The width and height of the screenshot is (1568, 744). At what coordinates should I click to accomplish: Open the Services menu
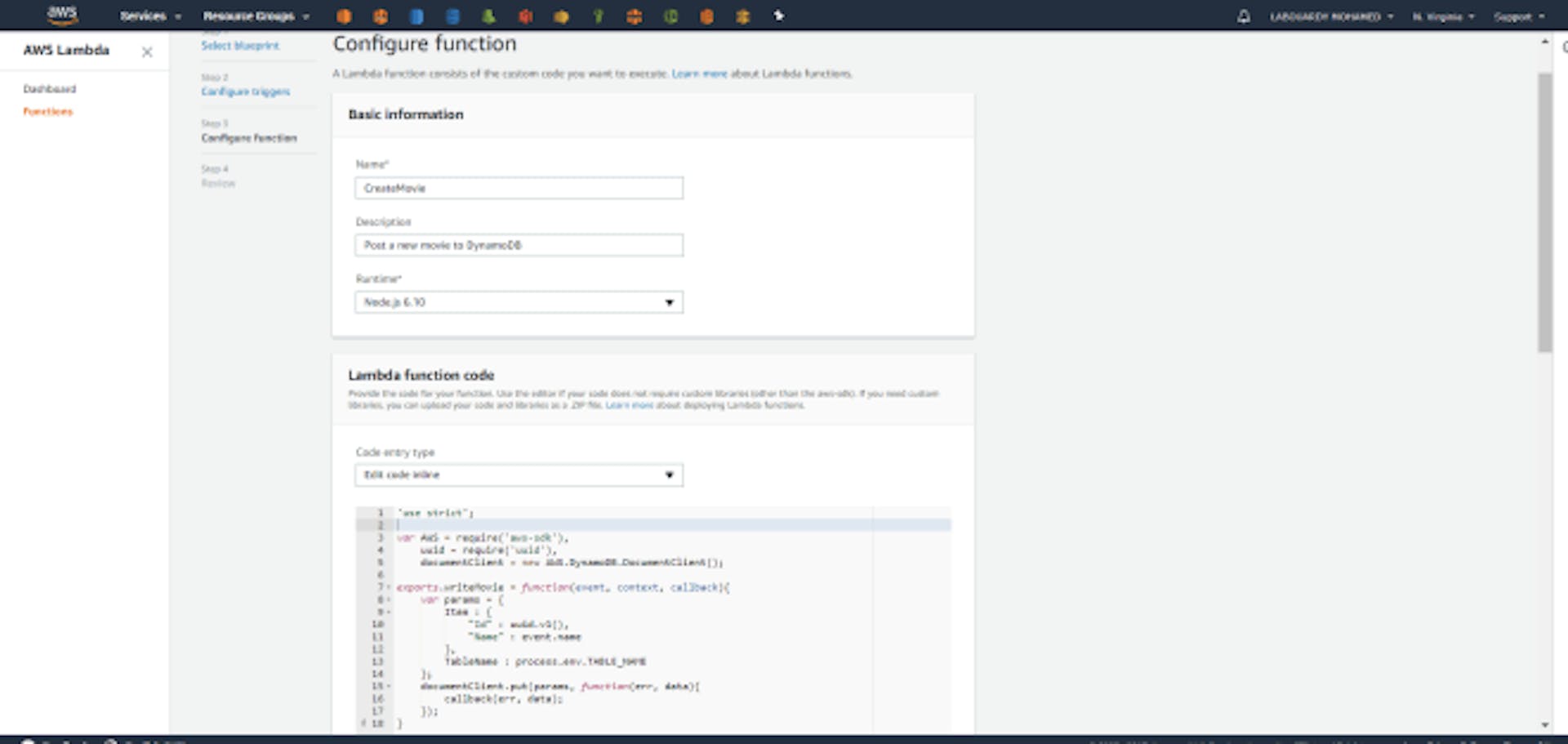tap(150, 16)
